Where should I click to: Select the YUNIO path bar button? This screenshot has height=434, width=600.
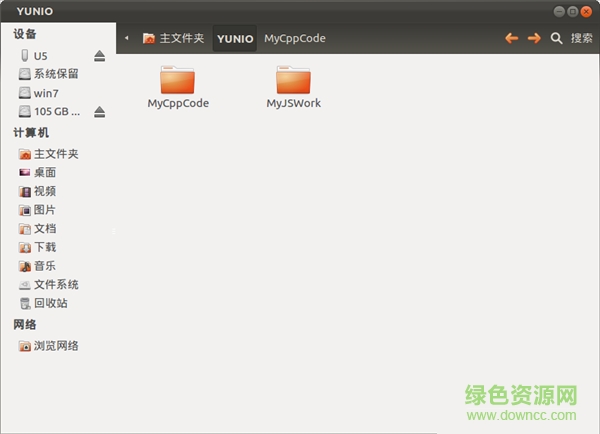(235, 38)
